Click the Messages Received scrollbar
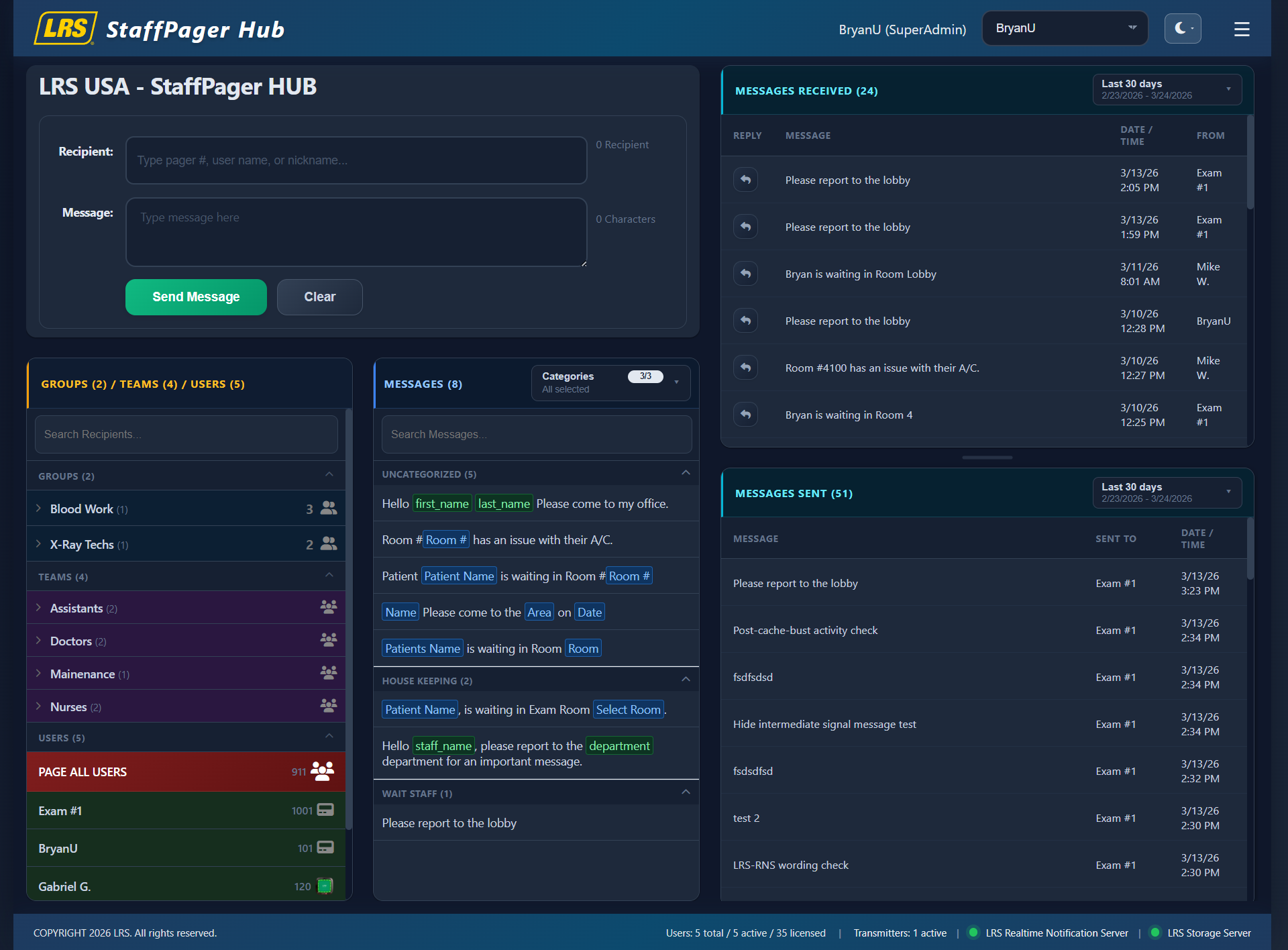Screen dimensions: 1288x950 pyautogui.click(x=1250, y=162)
